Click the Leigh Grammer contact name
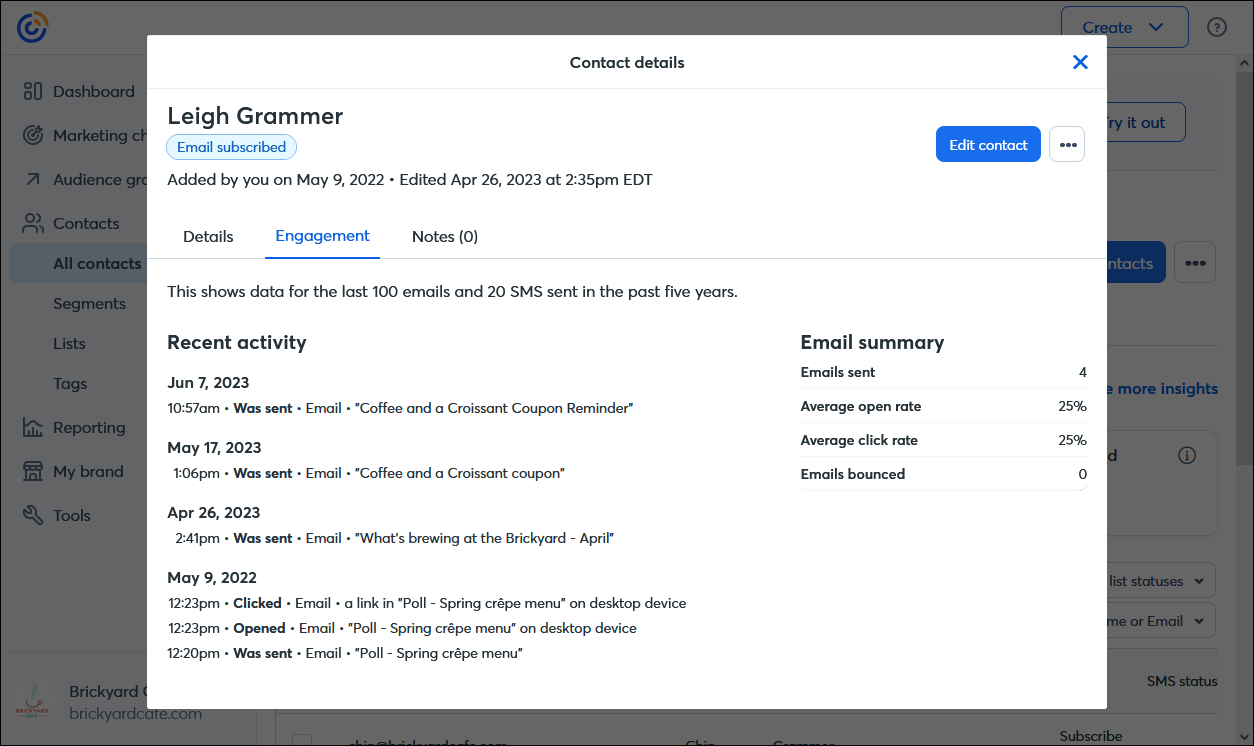The image size is (1254, 746). coord(255,116)
